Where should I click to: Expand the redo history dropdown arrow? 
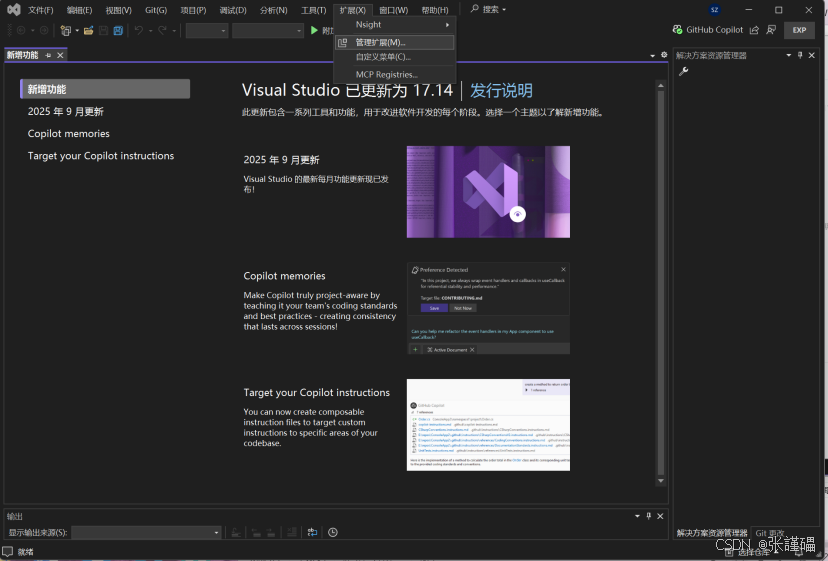174,31
